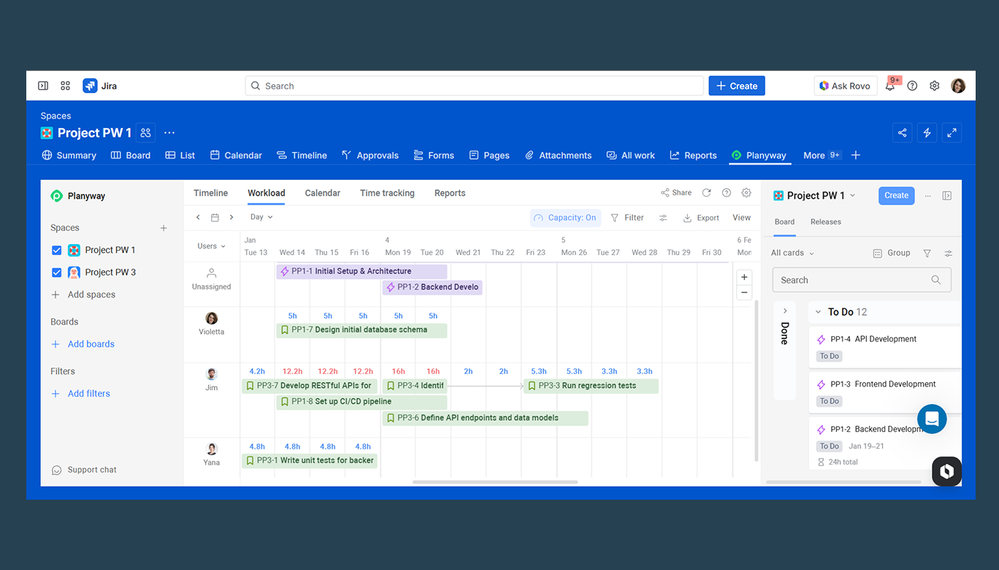Image resolution: width=999 pixels, height=570 pixels.
Task: Open the Approvals tab
Action: click(370, 155)
